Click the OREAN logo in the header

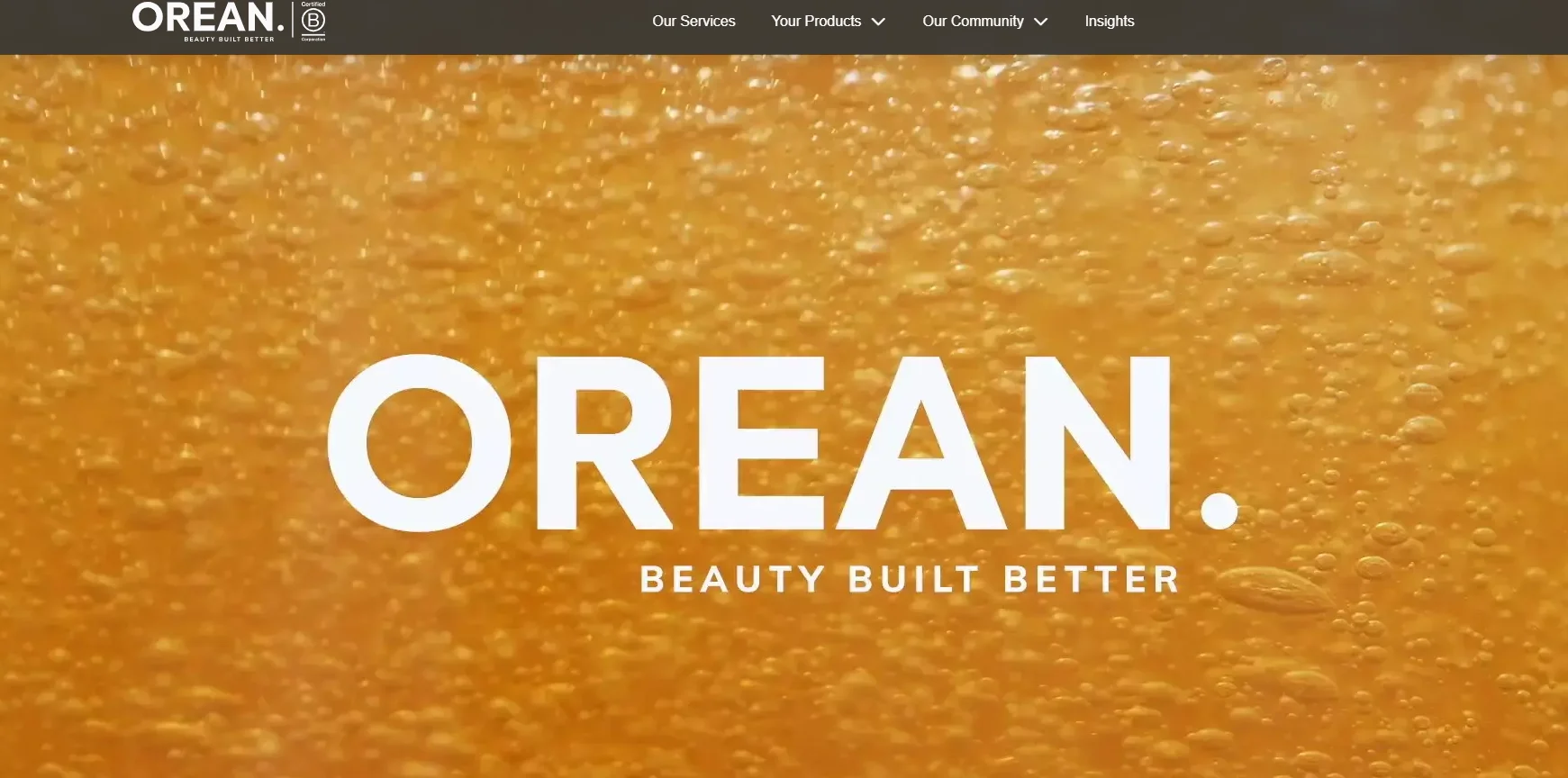(x=208, y=21)
